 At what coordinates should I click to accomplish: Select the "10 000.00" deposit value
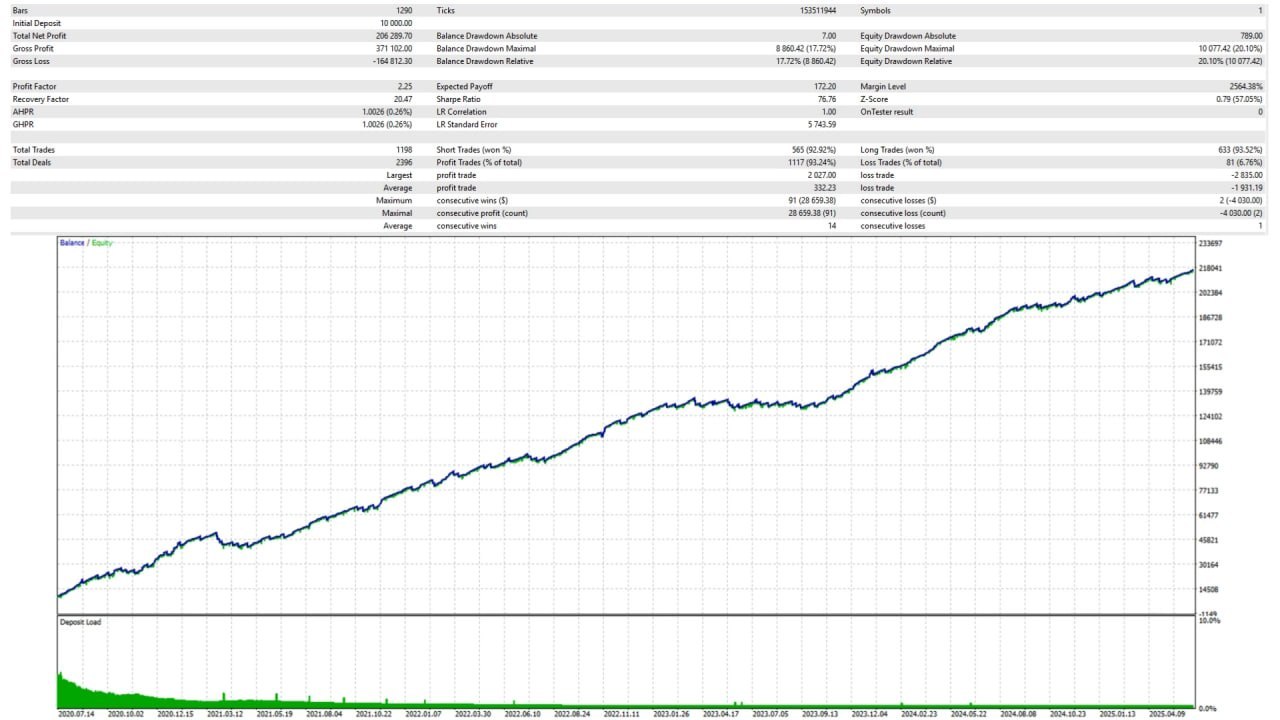[394, 23]
